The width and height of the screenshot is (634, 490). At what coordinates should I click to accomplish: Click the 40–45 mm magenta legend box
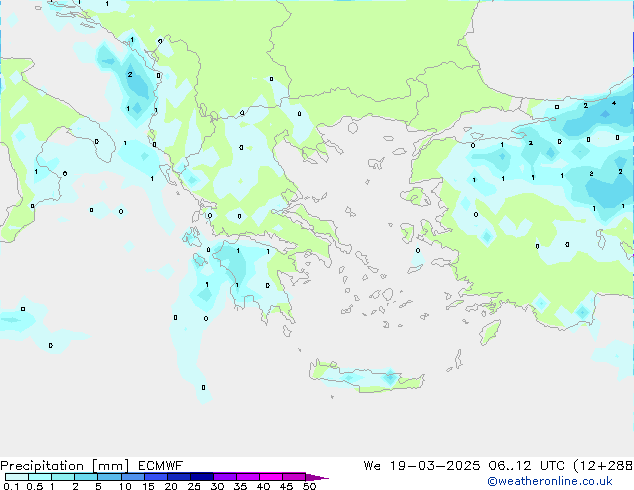pos(271,477)
